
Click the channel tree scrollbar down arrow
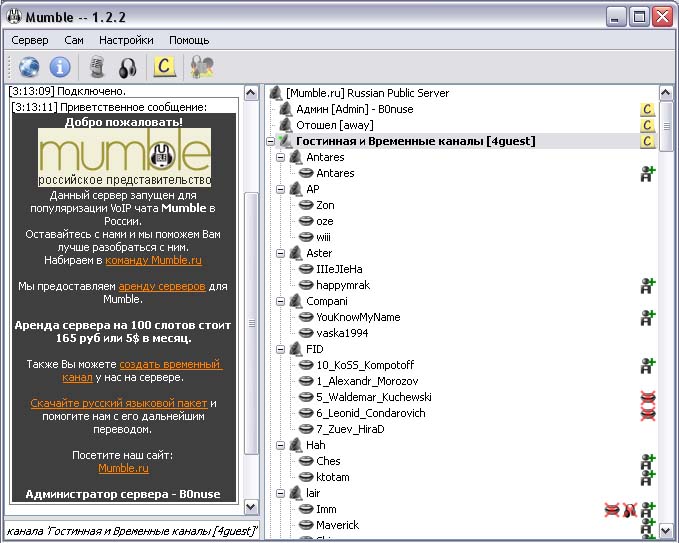click(x=666, y=528)
